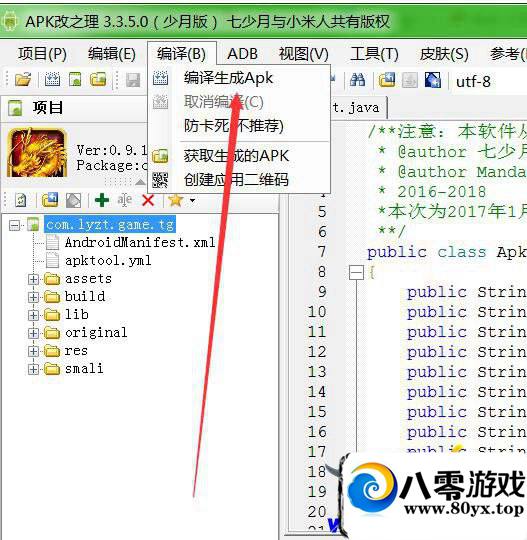The height and width of the screenshot is (540, 527).
Task: Collapse the com.lyzt.game.tg root node
Action: tap(14, 225)
